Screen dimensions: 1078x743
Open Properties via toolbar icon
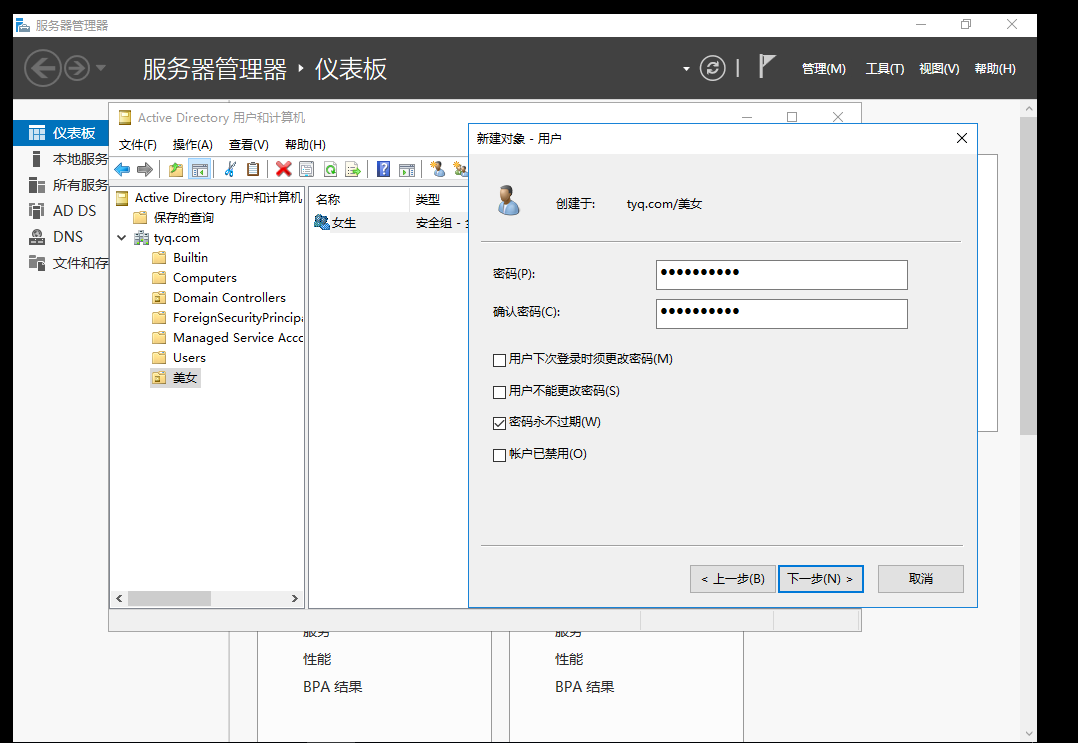point(307,169)
